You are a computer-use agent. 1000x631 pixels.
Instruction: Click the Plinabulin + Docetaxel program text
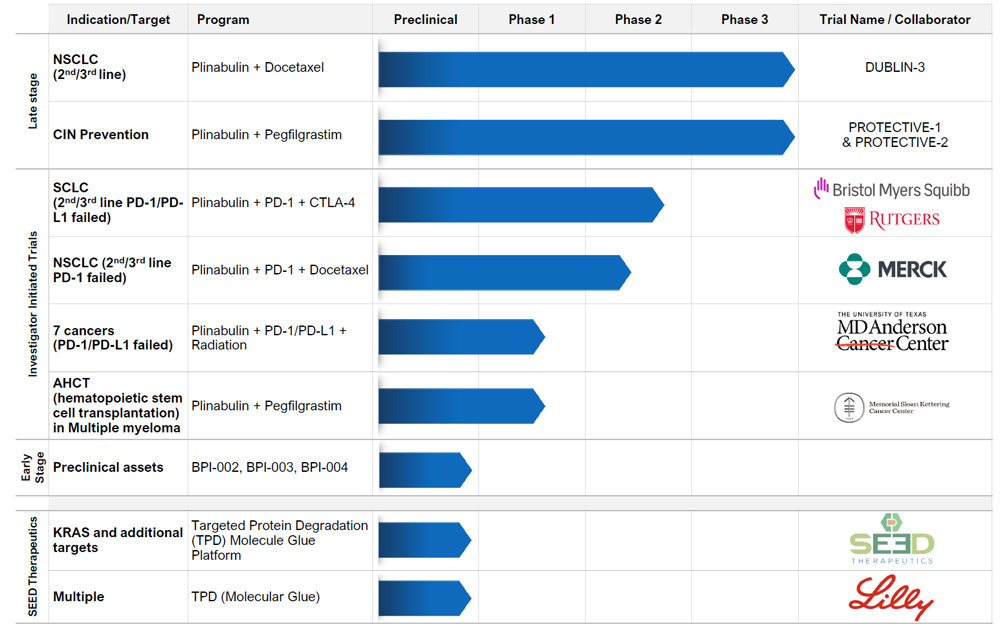[258, 67]
